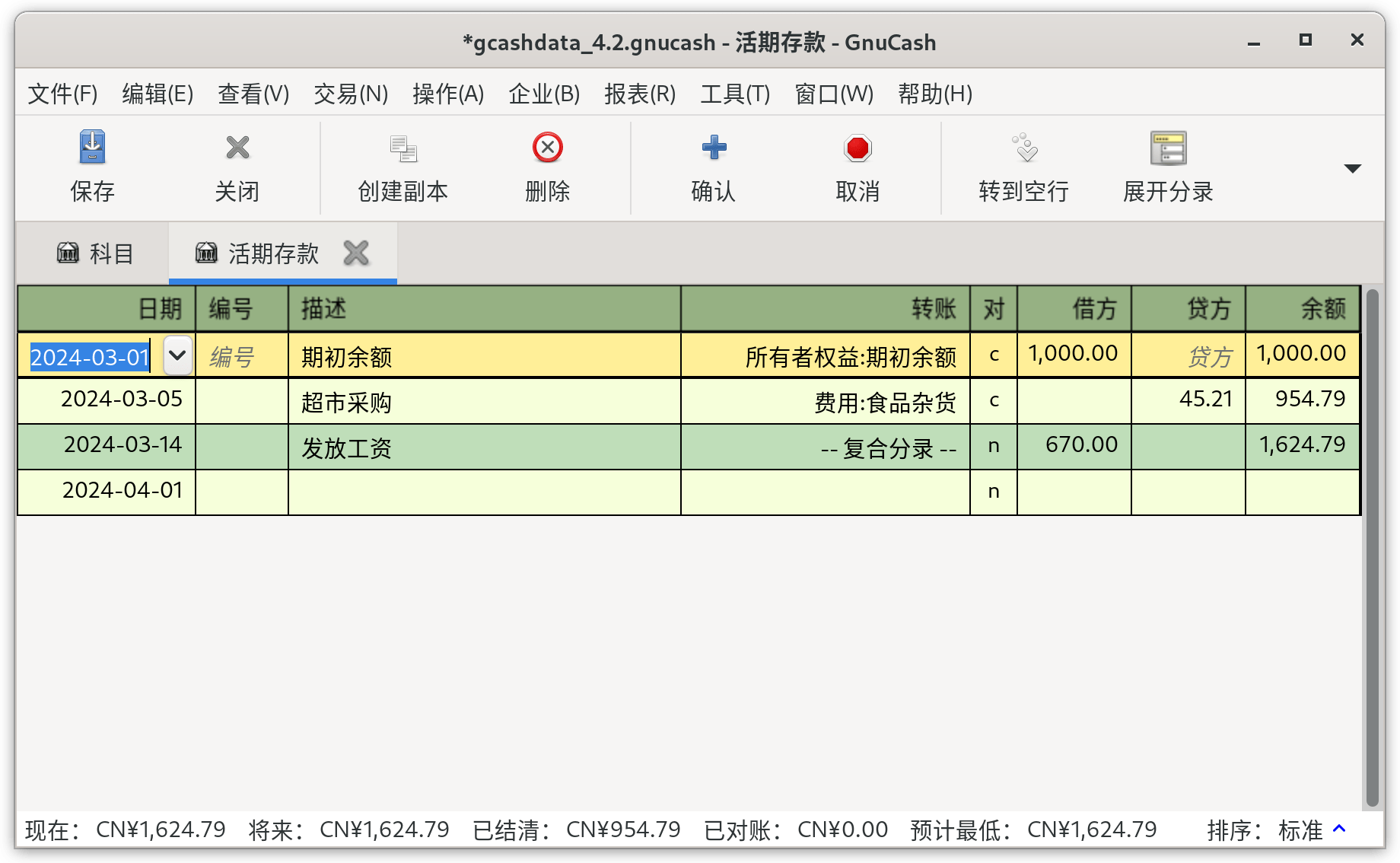The height and width of the screenshot is (863, 1400).
Task: Click the Delete (删除) toolbar icon
Action: click(x=548, y=148)
